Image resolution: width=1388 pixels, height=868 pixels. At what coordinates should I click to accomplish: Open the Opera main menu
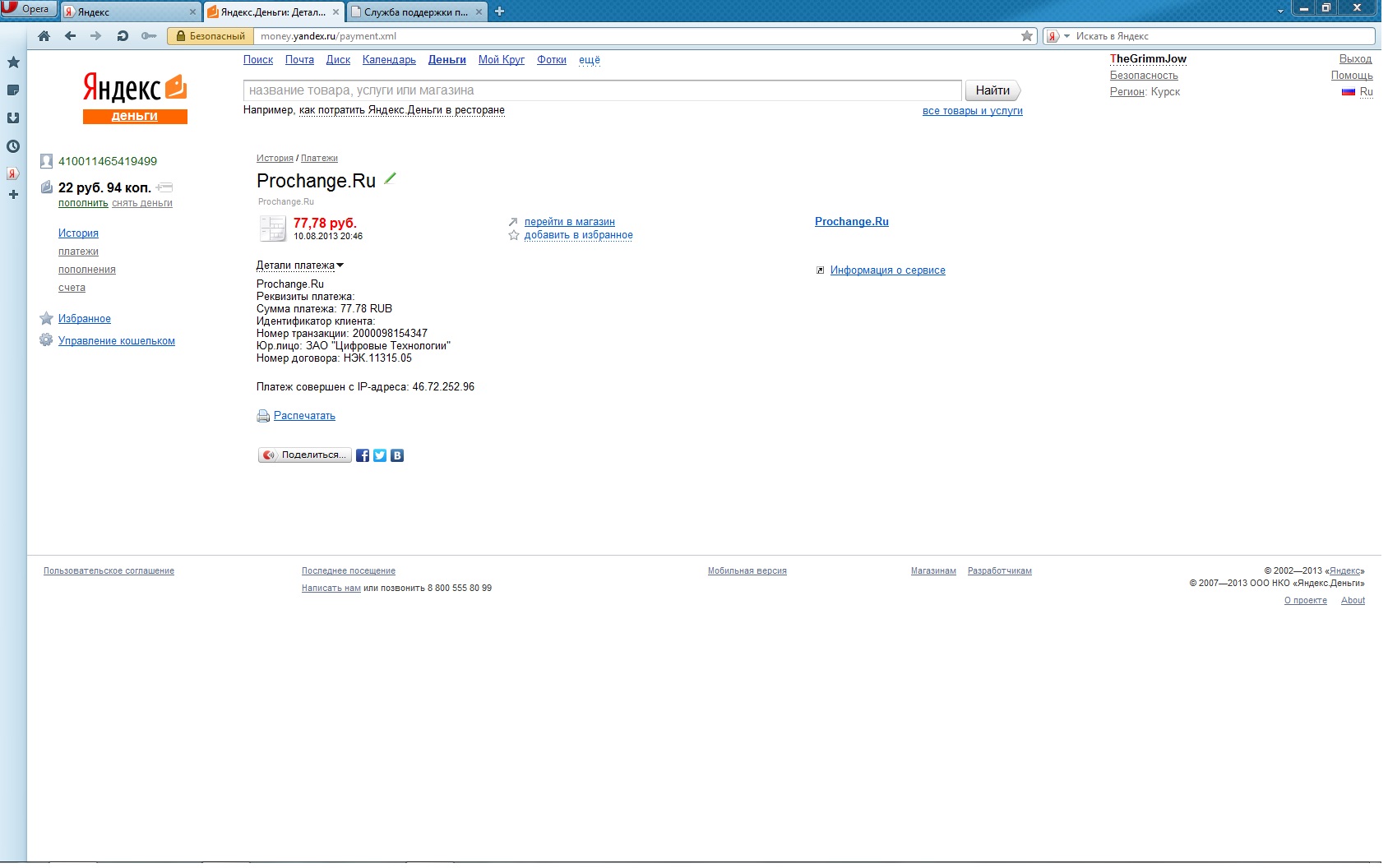pos(29,9)
